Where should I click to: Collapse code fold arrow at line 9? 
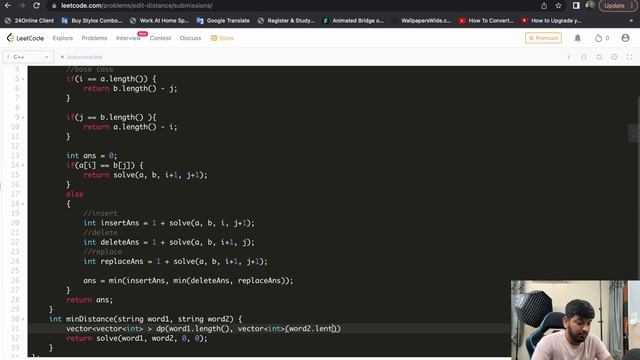pos(23,117)
